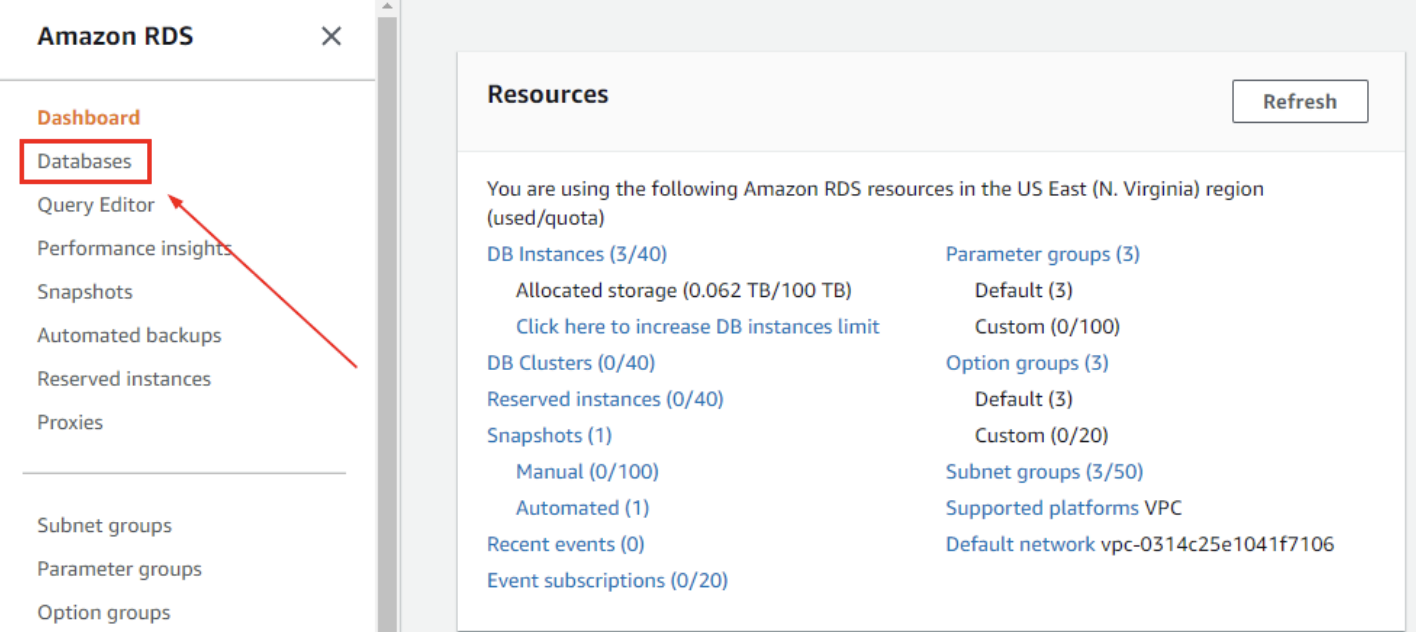Open the DB Clusters (0/40) link
The image size is (1416, 632).
tap(571, 362)
